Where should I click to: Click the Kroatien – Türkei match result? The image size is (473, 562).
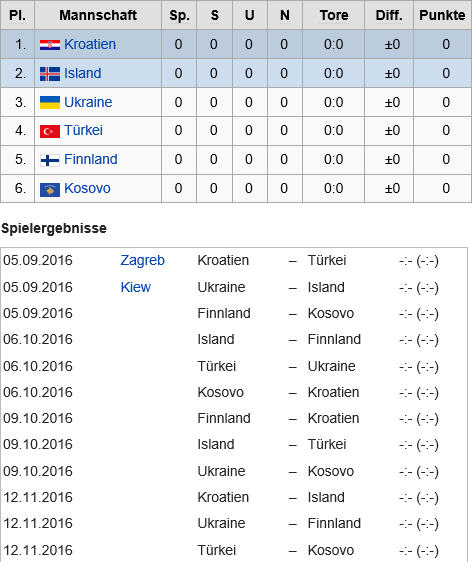(x=419, y=261)
